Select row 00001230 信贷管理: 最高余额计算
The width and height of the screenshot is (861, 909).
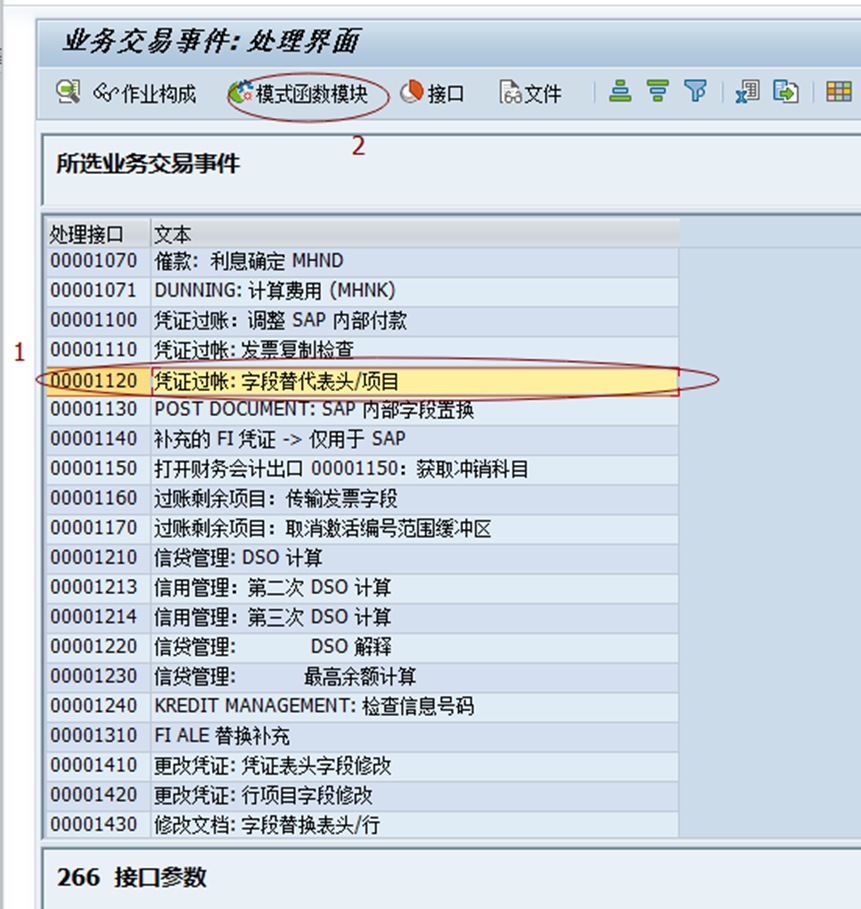pos(362,677)
